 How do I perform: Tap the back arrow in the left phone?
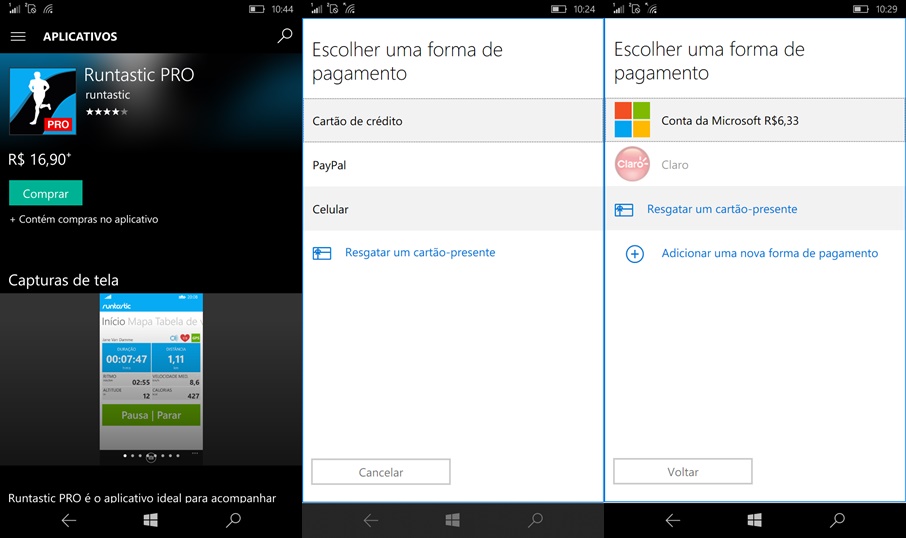[69, 521]
